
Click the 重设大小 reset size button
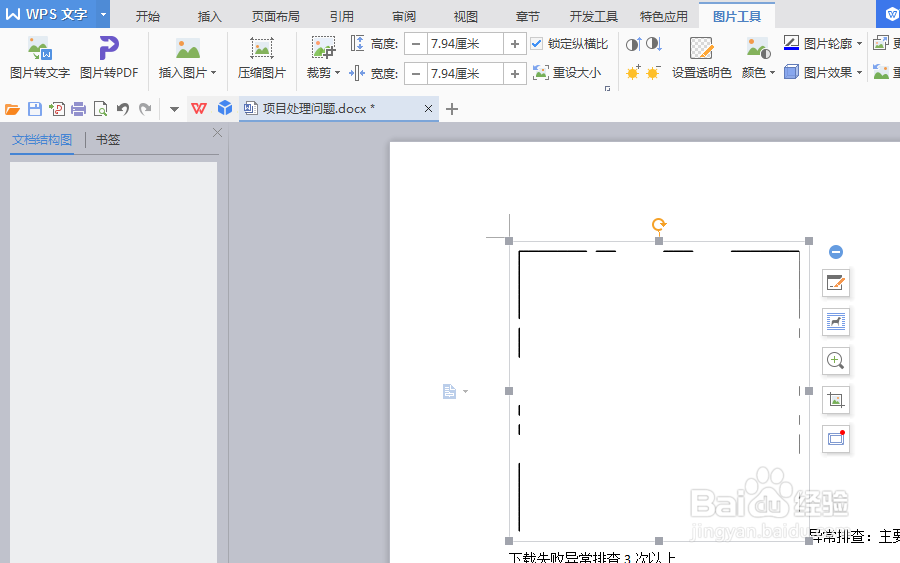pos(567,73)
